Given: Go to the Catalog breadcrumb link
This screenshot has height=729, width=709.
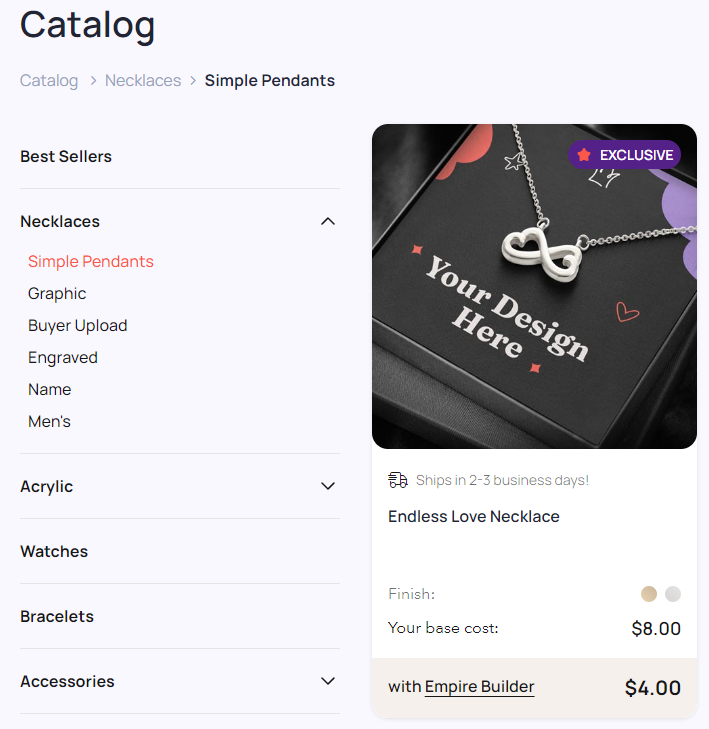Looking at the screenshot, I should (x=49, y=80).
